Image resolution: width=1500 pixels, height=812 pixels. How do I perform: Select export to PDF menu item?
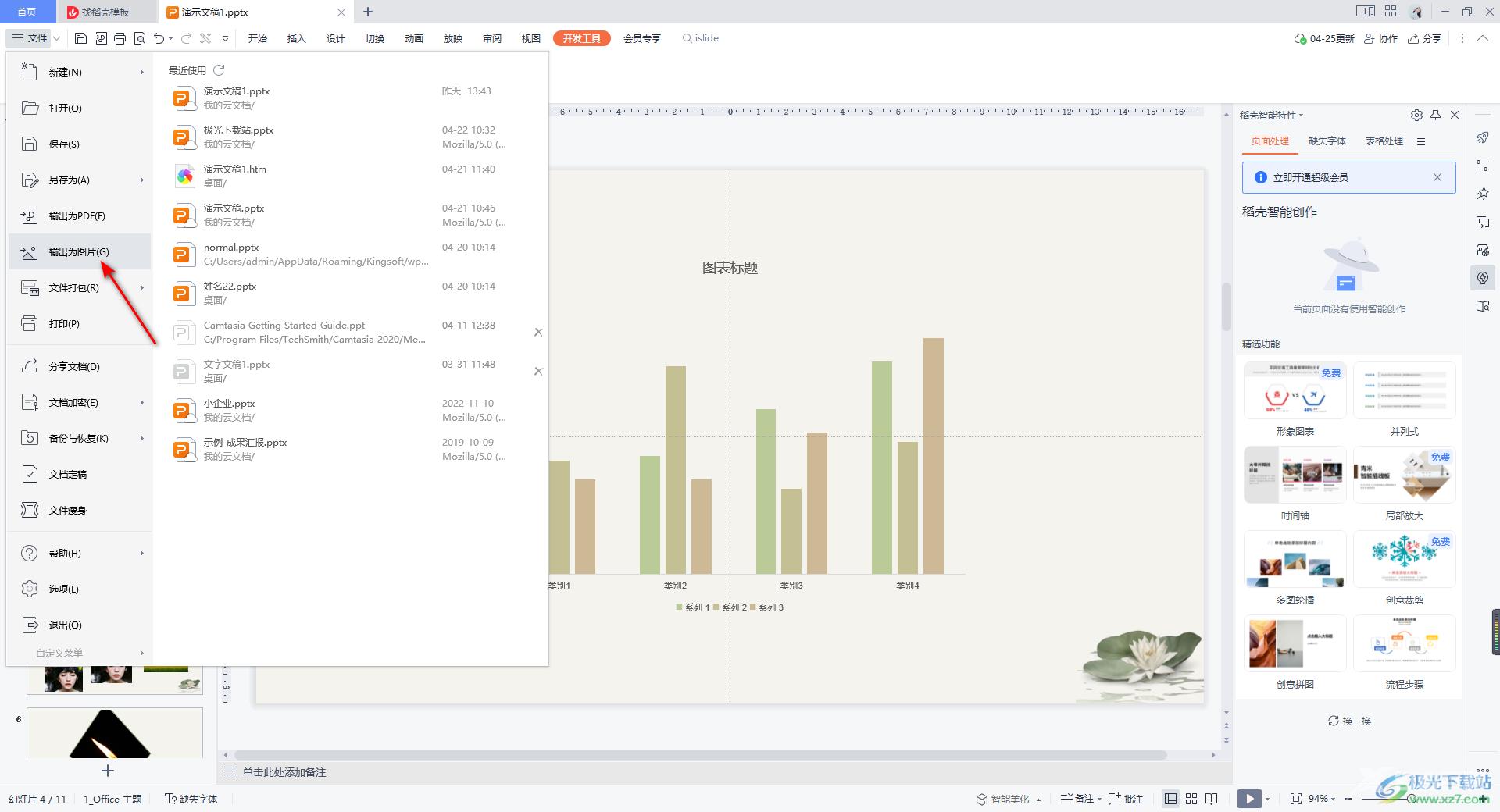coord(80,215)
